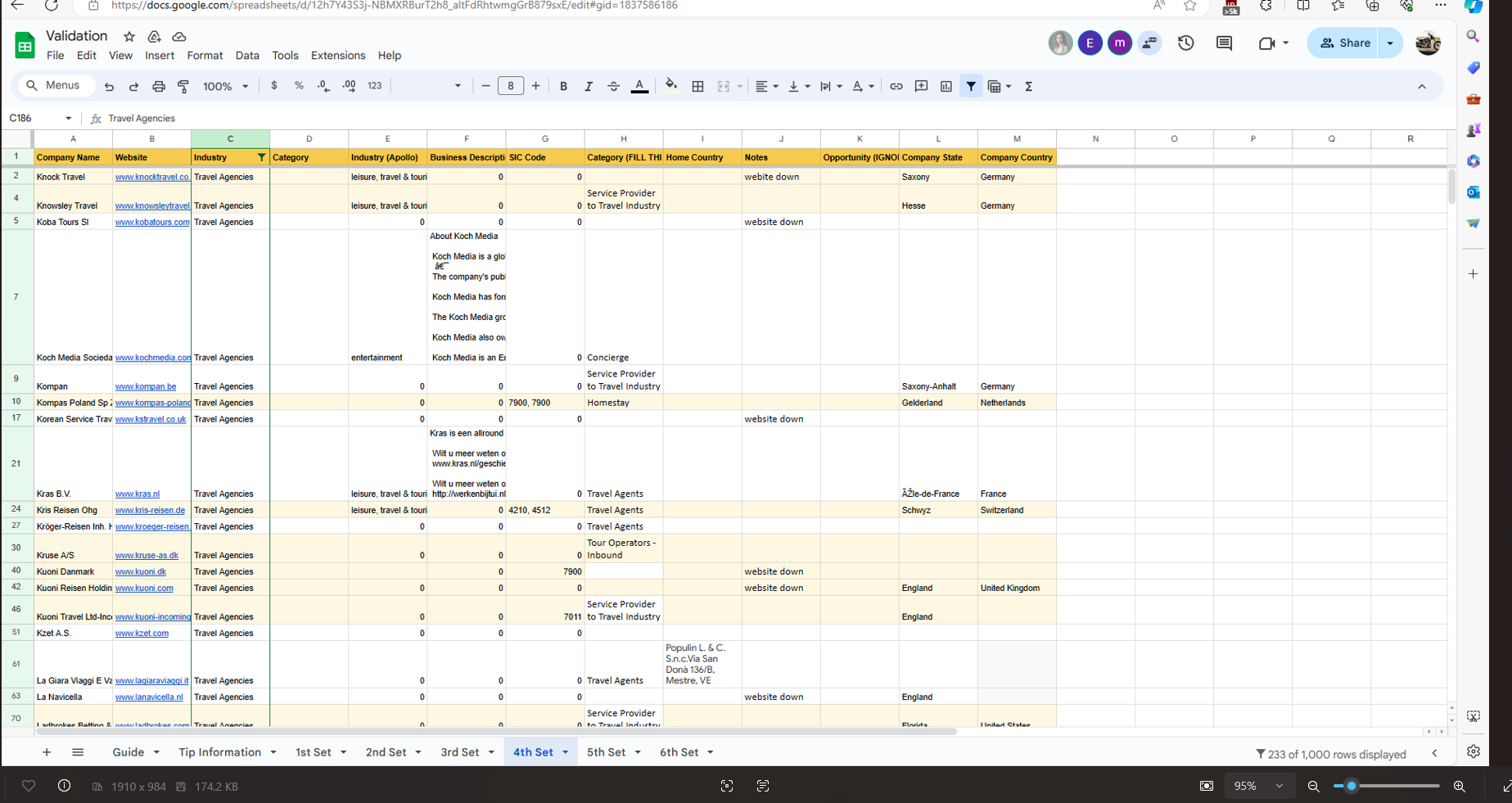1512x803 pixels.
Task: Adjust the viewer zoom slider handle
Action: click(x=1352, y=786)
